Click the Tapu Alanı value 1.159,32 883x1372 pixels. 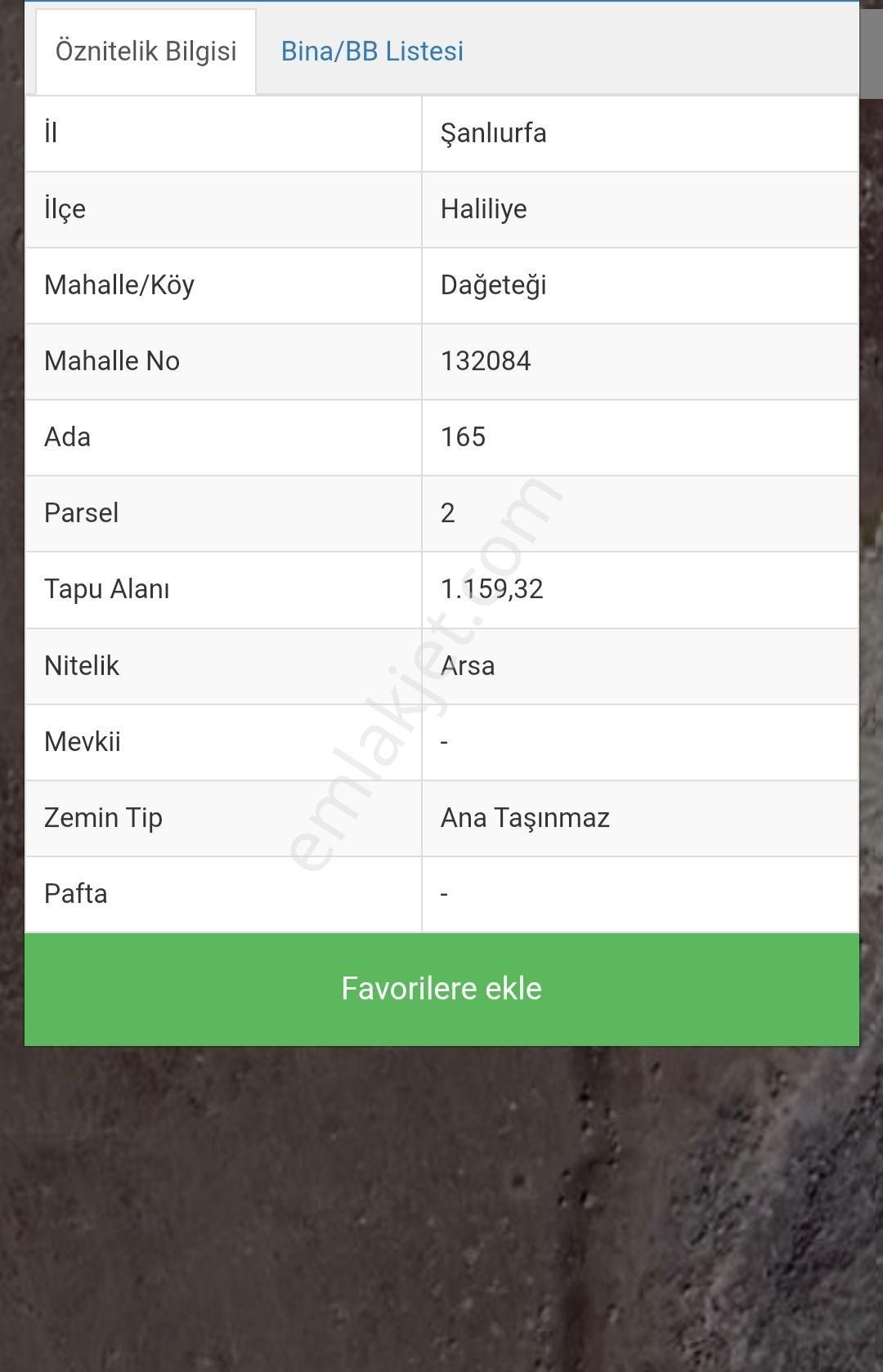pos(491,589)
